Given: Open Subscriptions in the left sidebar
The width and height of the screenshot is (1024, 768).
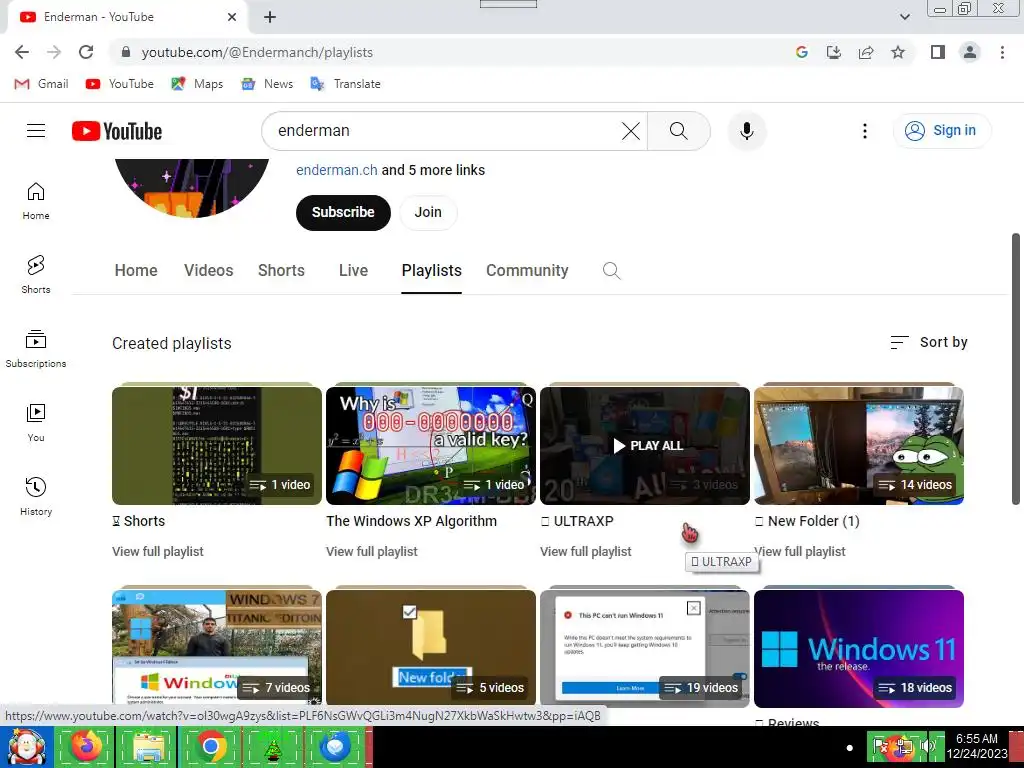Looking at the screenshot, I should pos(36,349).
